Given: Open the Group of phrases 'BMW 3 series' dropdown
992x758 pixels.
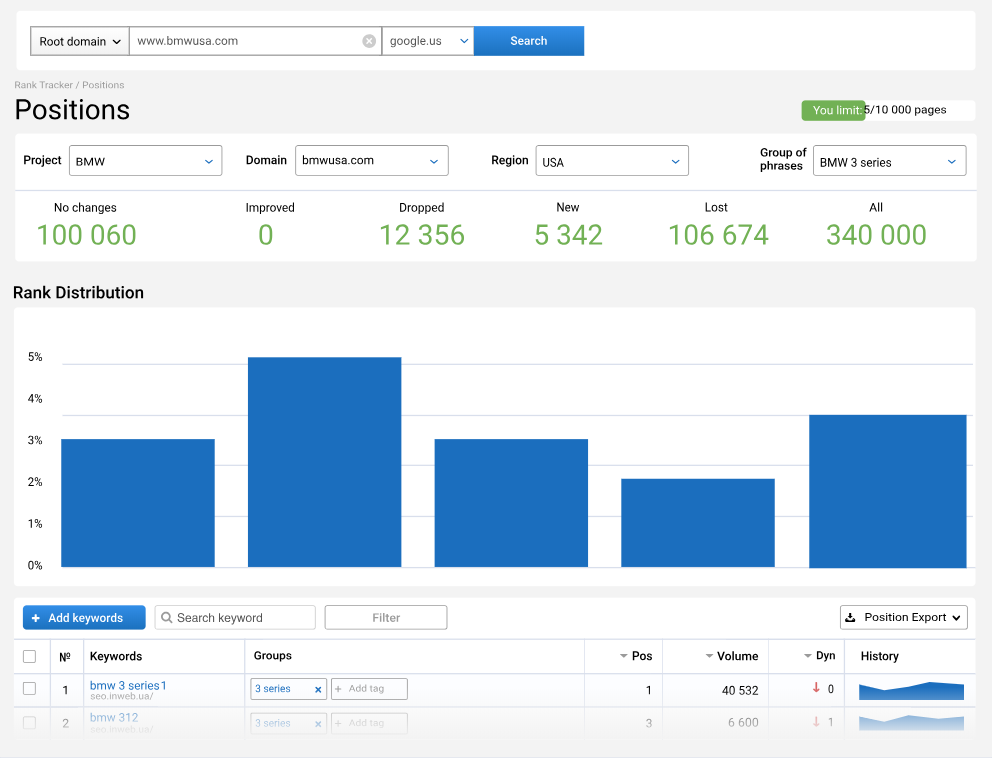Looking at the screenshot, I should coord(889,160).
